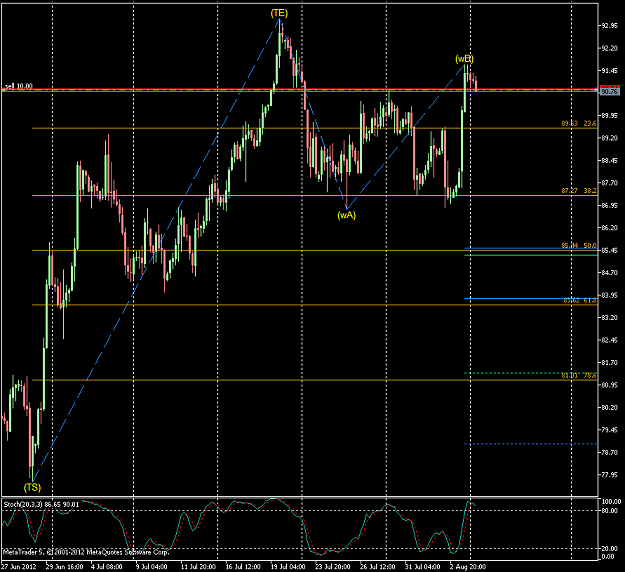Click the 23 Jul 20:00 time label
Screen dimensions: 625x572
tap(333, 566)
